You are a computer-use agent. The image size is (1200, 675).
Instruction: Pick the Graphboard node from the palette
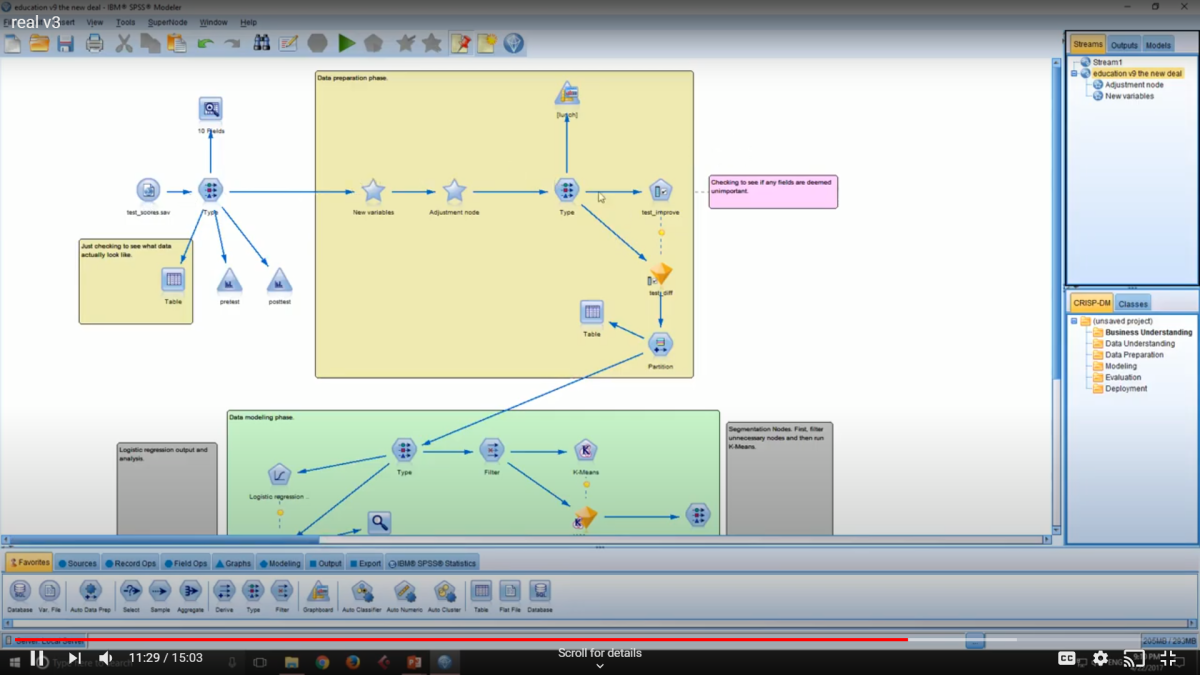pyautogui.click(x=318, y=591)
